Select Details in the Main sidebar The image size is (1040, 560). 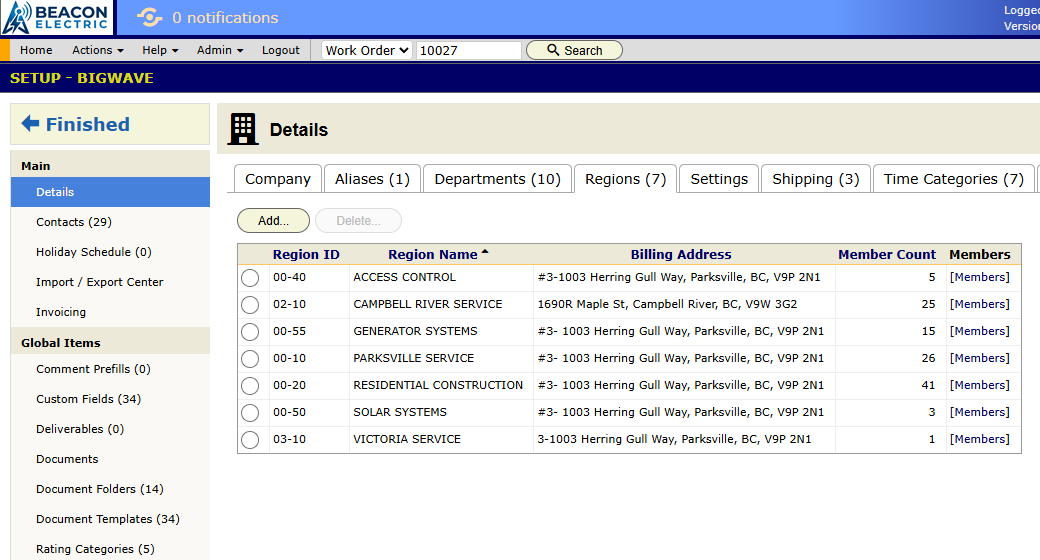tap(110, 192)
